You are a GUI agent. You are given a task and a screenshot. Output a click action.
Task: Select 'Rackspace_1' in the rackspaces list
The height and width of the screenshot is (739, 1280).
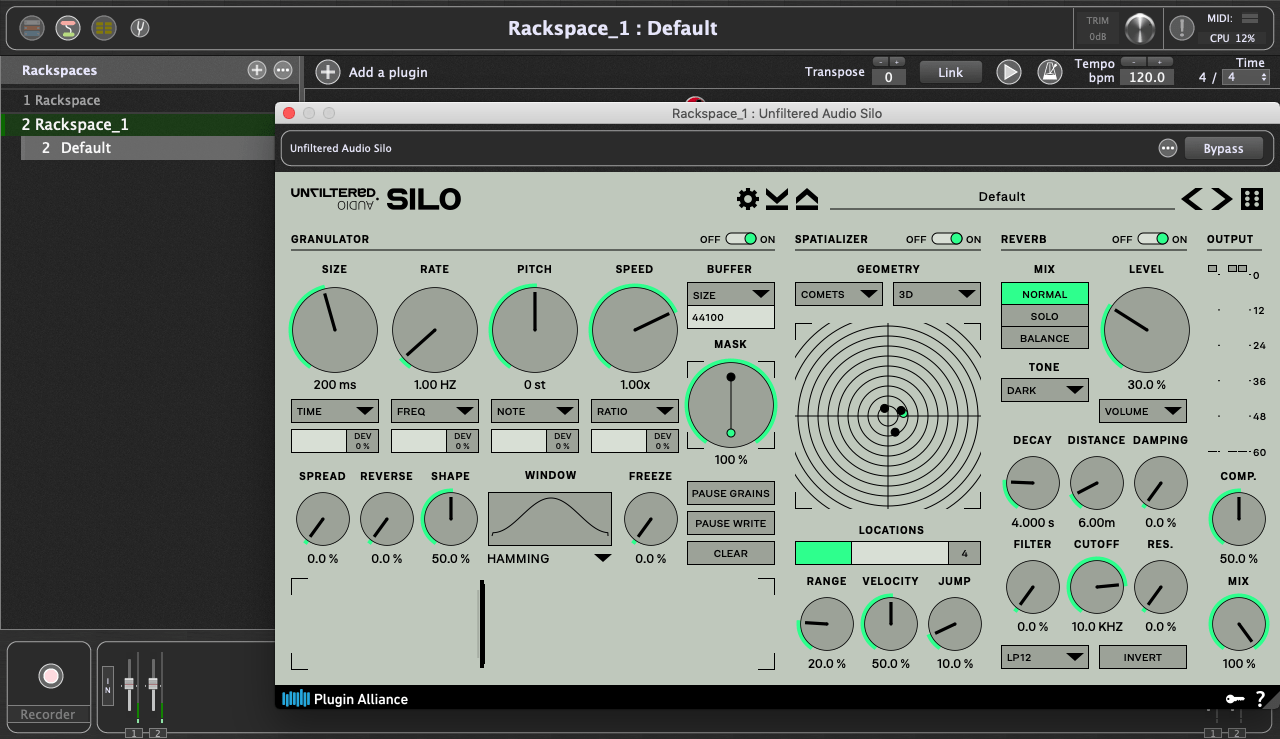click(138, 124)
